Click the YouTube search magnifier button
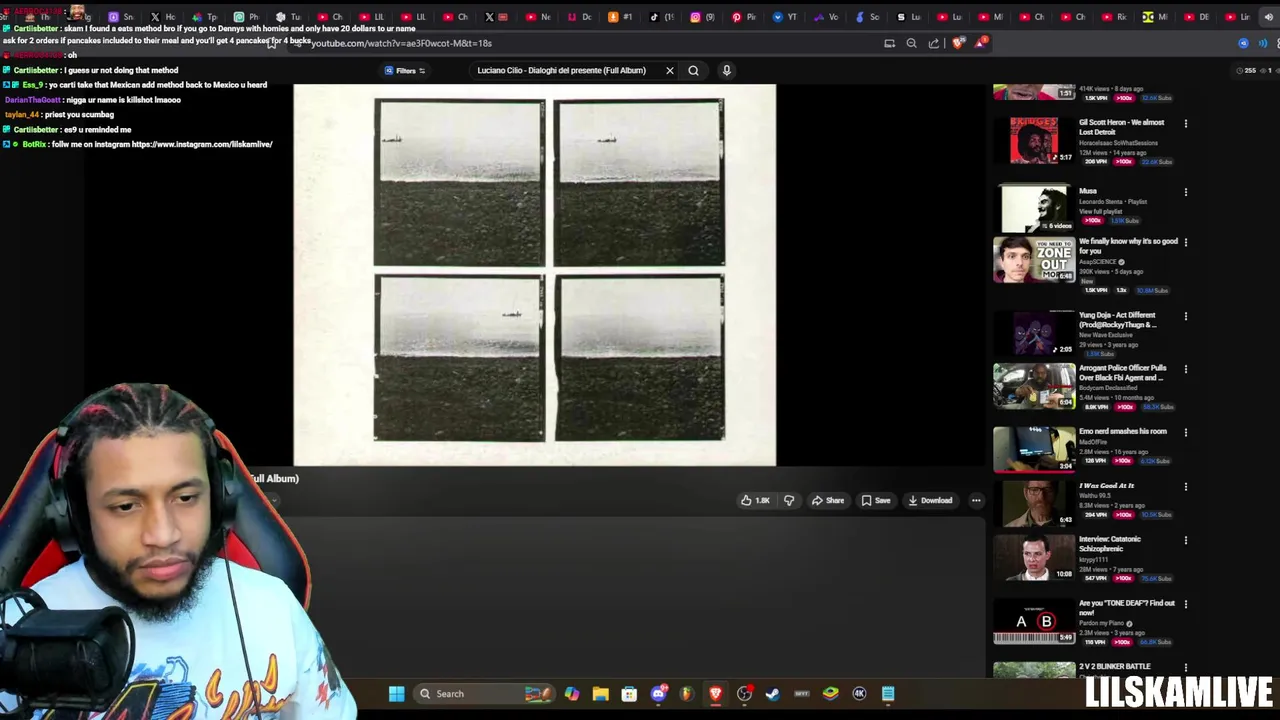 pyautogui.click(x=693, y=70)
